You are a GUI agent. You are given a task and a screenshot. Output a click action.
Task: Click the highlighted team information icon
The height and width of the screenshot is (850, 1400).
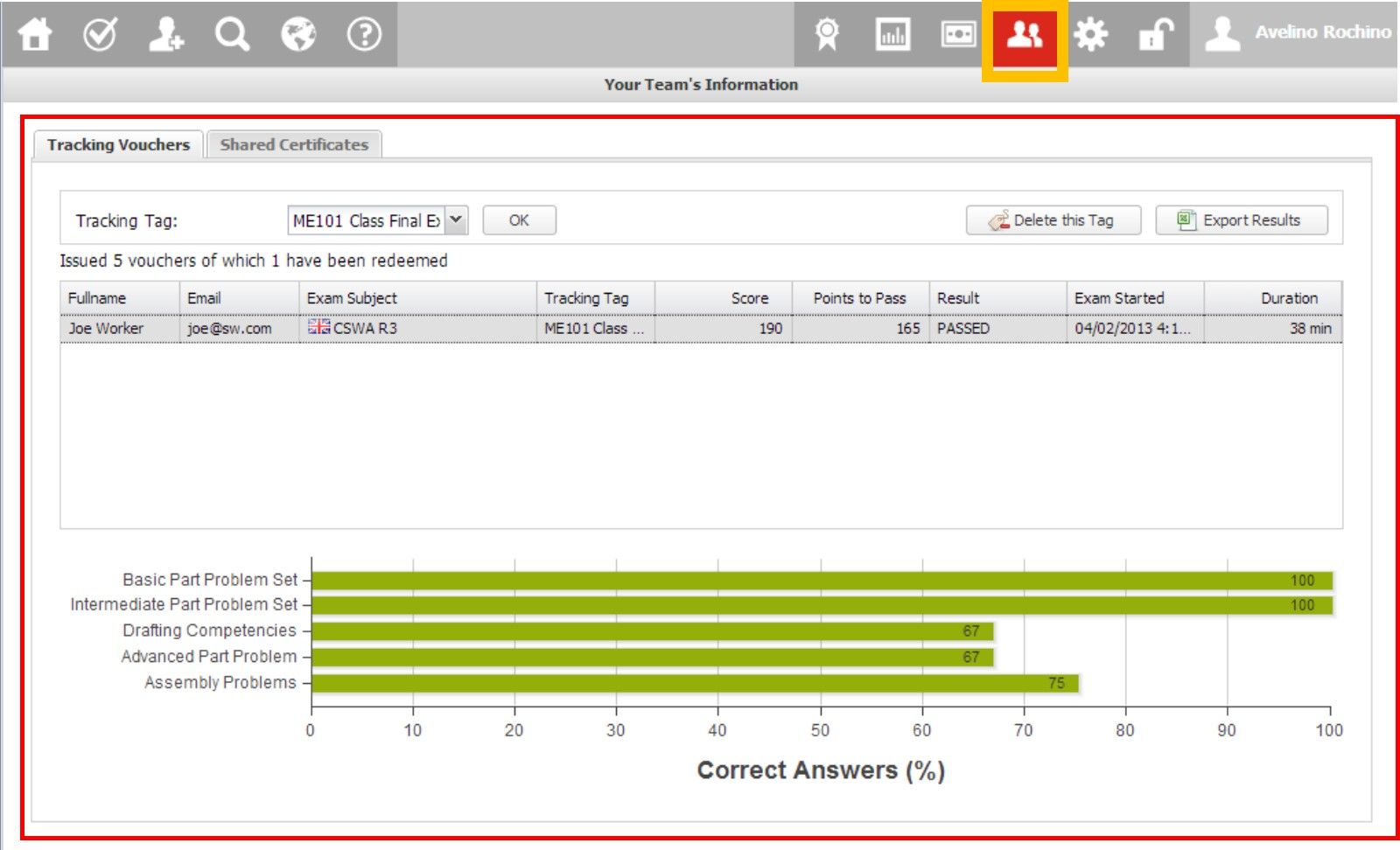(1024, 35)
